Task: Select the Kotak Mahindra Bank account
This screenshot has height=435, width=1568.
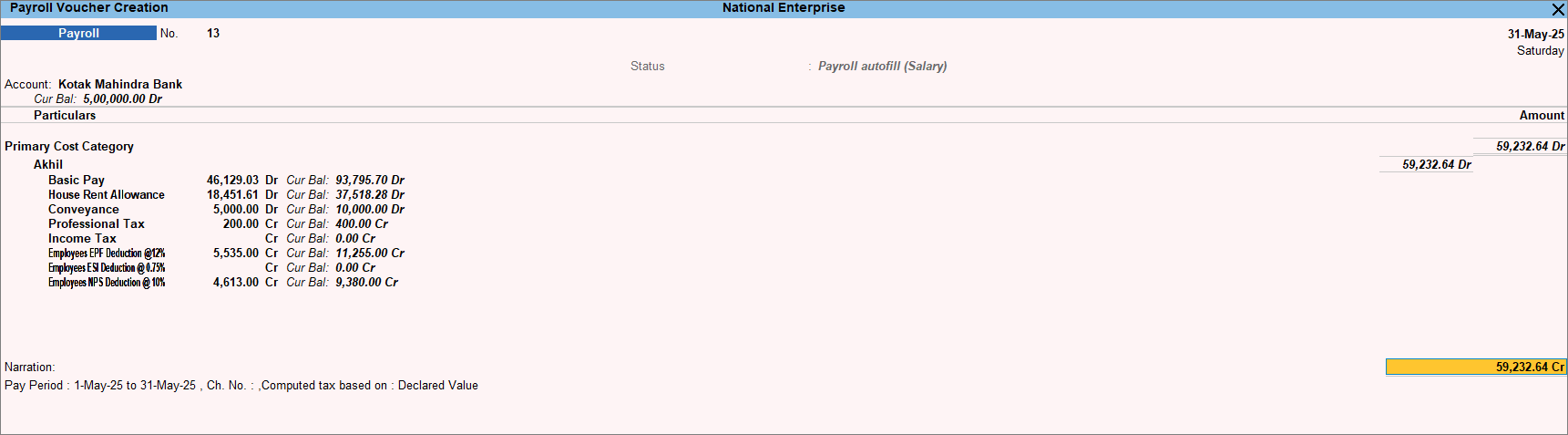Action: 120,84
